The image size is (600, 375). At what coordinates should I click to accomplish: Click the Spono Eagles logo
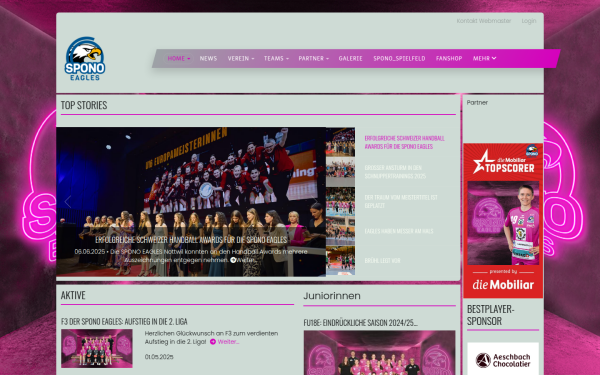[85, 59]
